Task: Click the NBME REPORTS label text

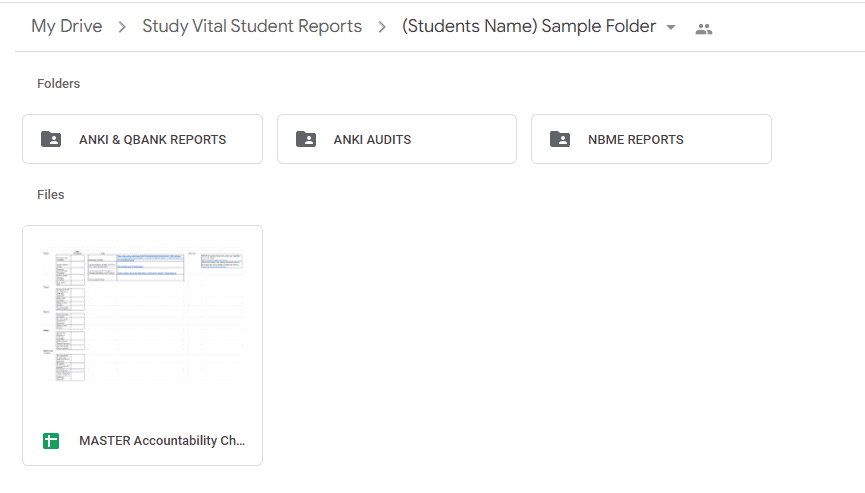Action: point(636,140)
